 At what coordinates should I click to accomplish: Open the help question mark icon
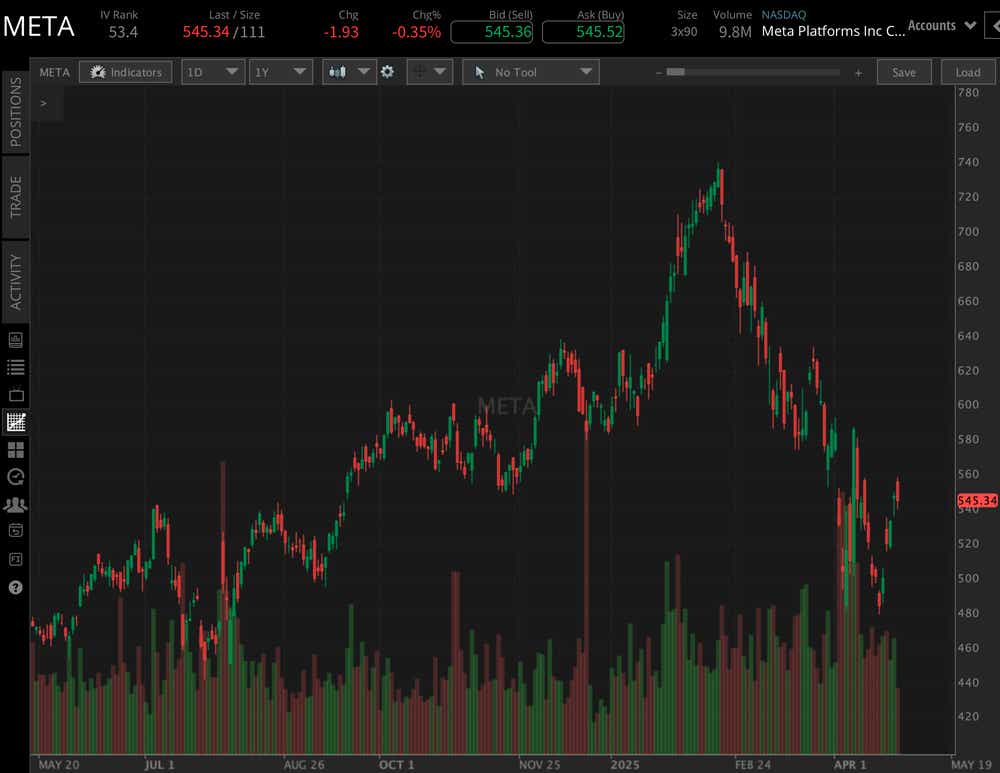click(16, 587)
